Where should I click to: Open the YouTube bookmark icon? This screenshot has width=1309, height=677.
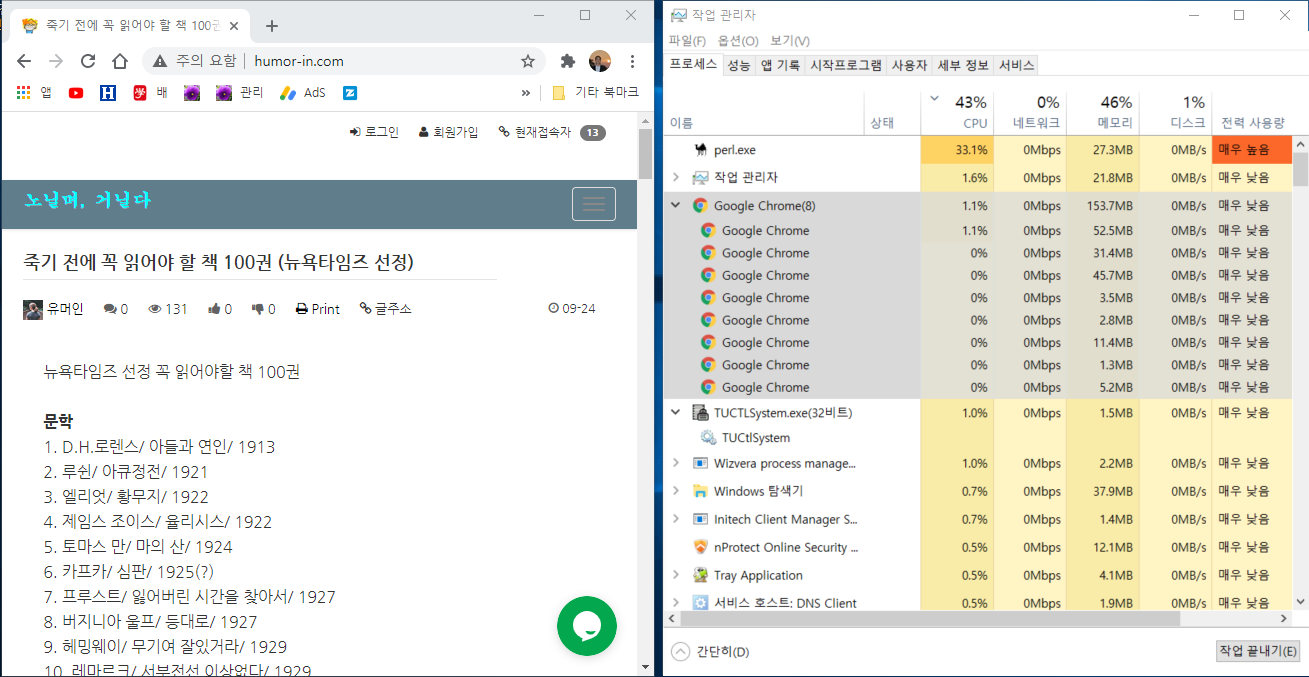coord(76,92)
